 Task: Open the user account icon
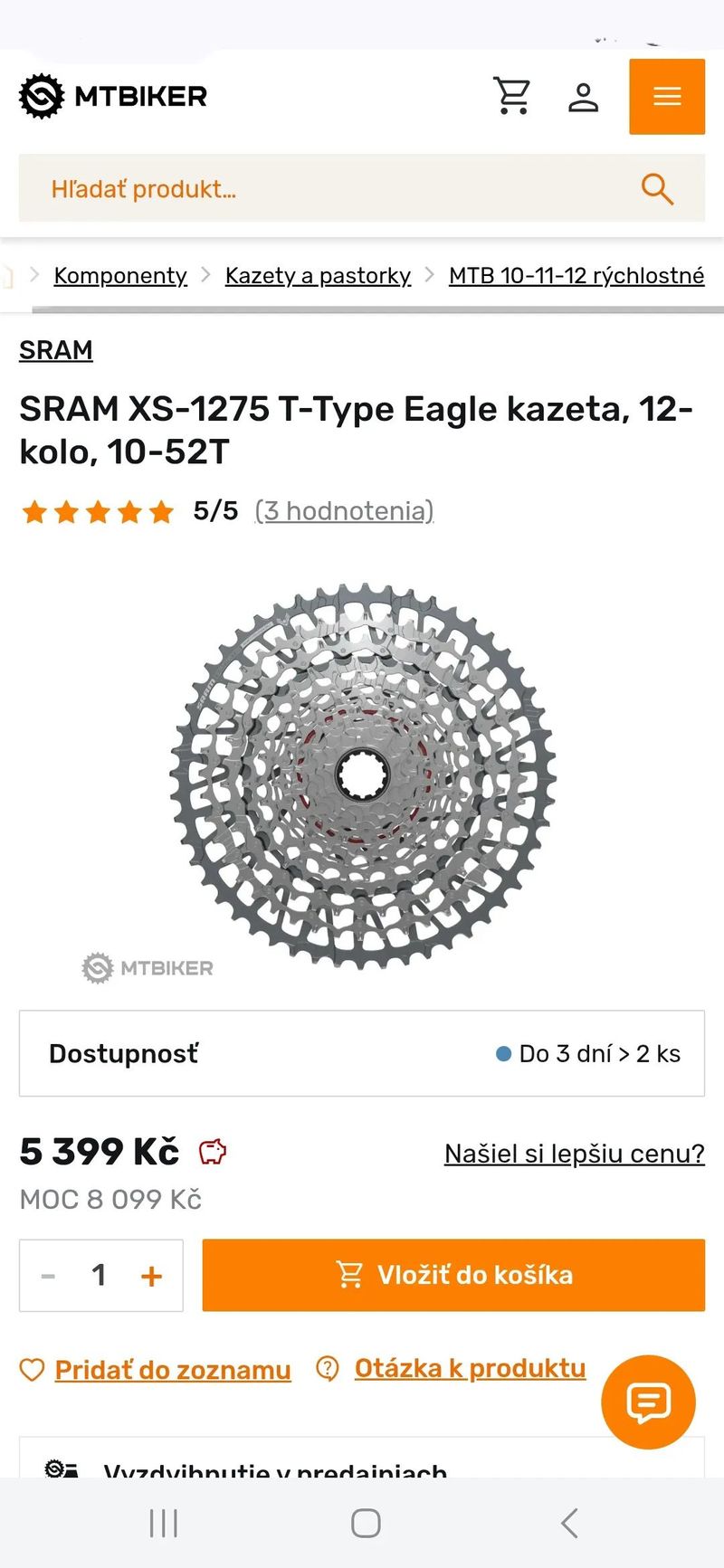pos(584,96)
